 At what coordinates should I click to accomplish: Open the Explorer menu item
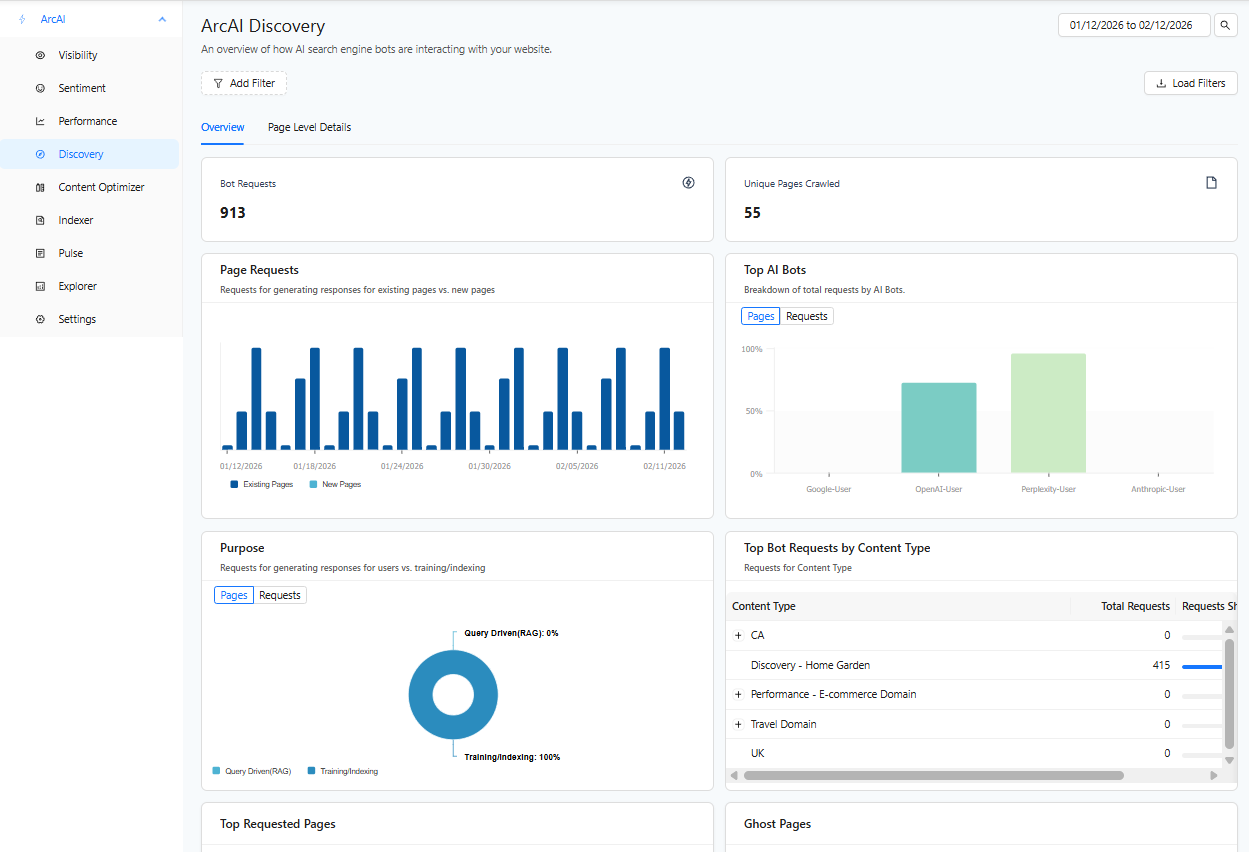[77, 287]
